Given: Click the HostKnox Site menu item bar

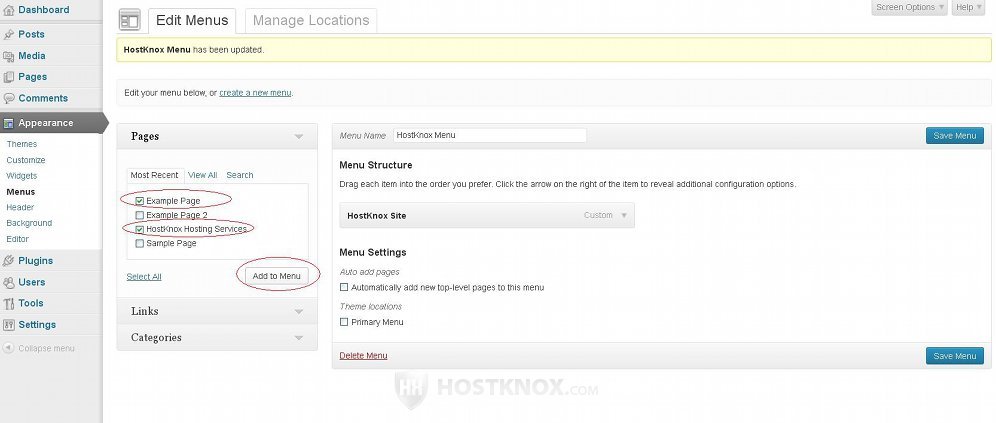Looking at the screenshot, I should click(487, 215).
